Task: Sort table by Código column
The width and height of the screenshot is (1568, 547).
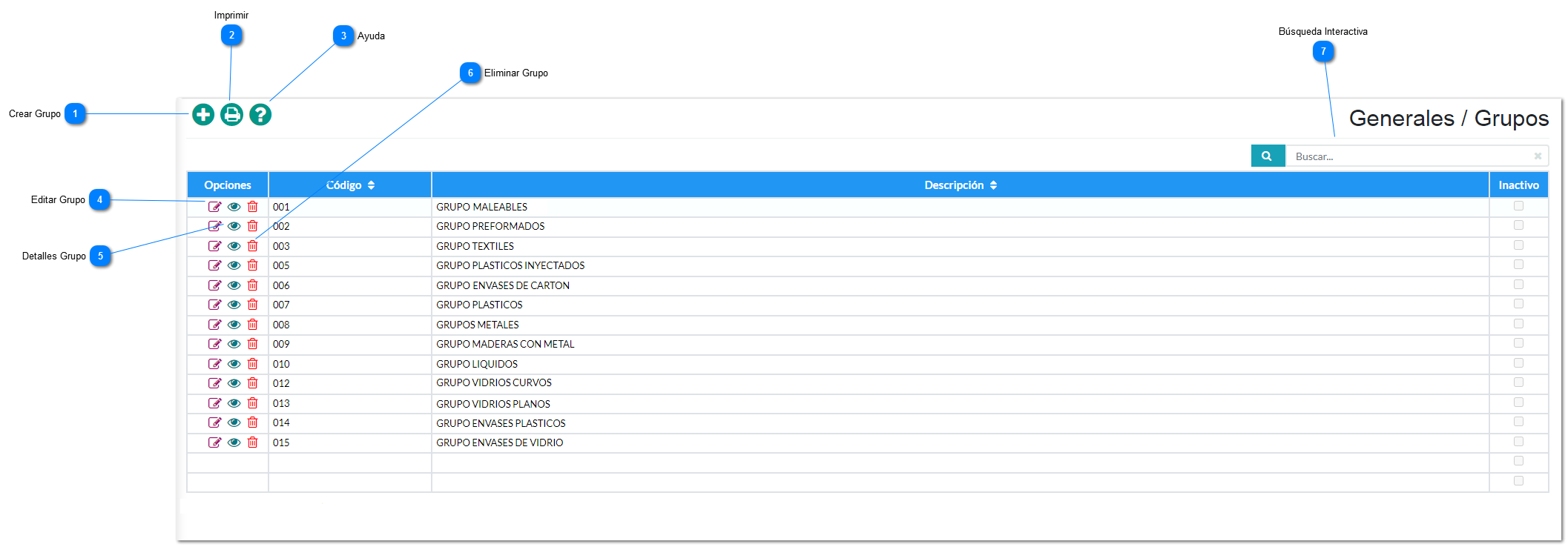Action: point(350,185)
